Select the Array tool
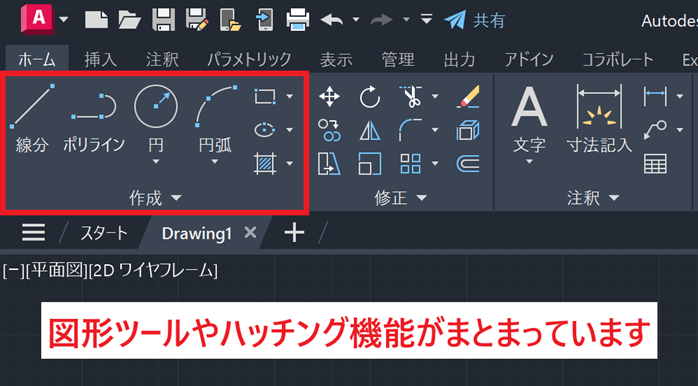The height and width of the screenshot is (386, 698). (x=410, y=163)
